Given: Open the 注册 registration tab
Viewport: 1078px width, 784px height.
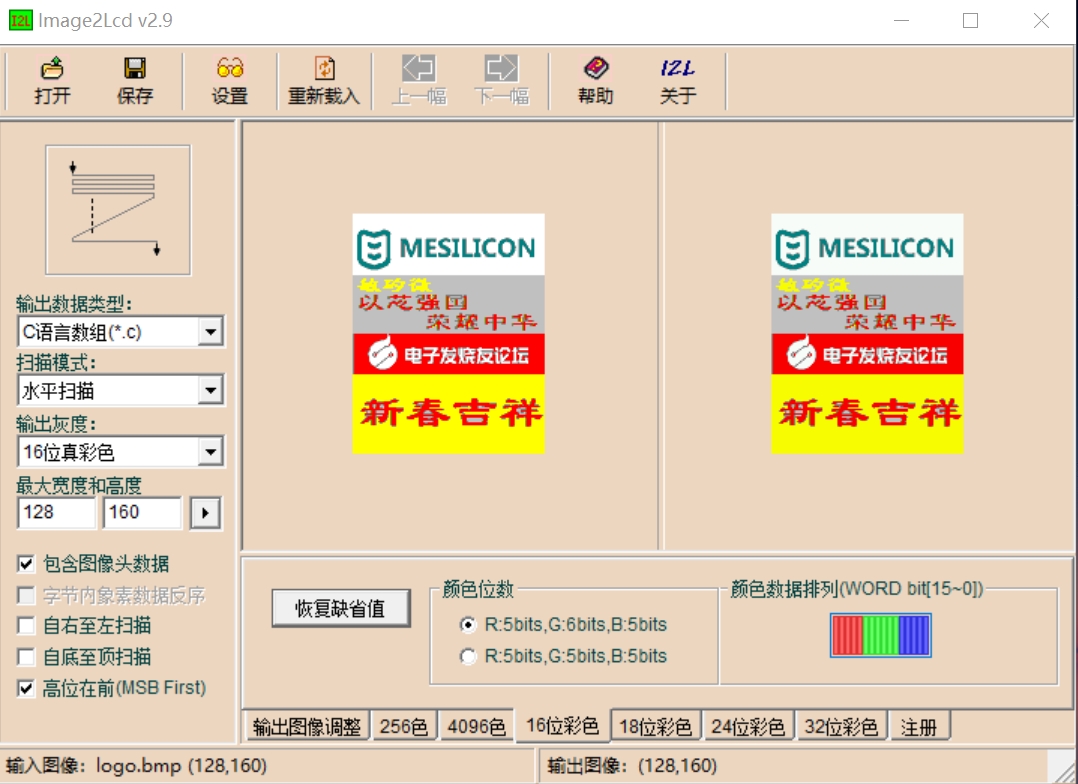Looking at the screenshot, I should coord(919,727).
